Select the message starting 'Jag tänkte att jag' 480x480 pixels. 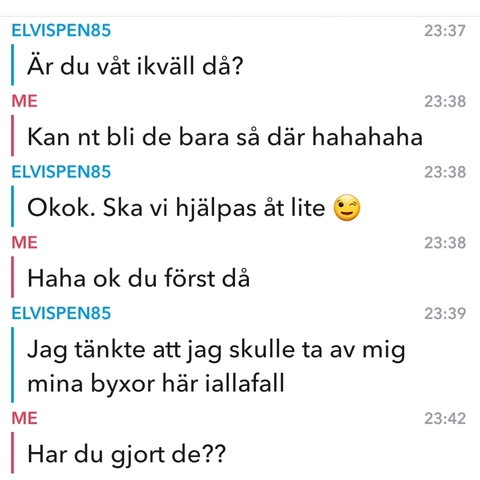pos(216,366)
